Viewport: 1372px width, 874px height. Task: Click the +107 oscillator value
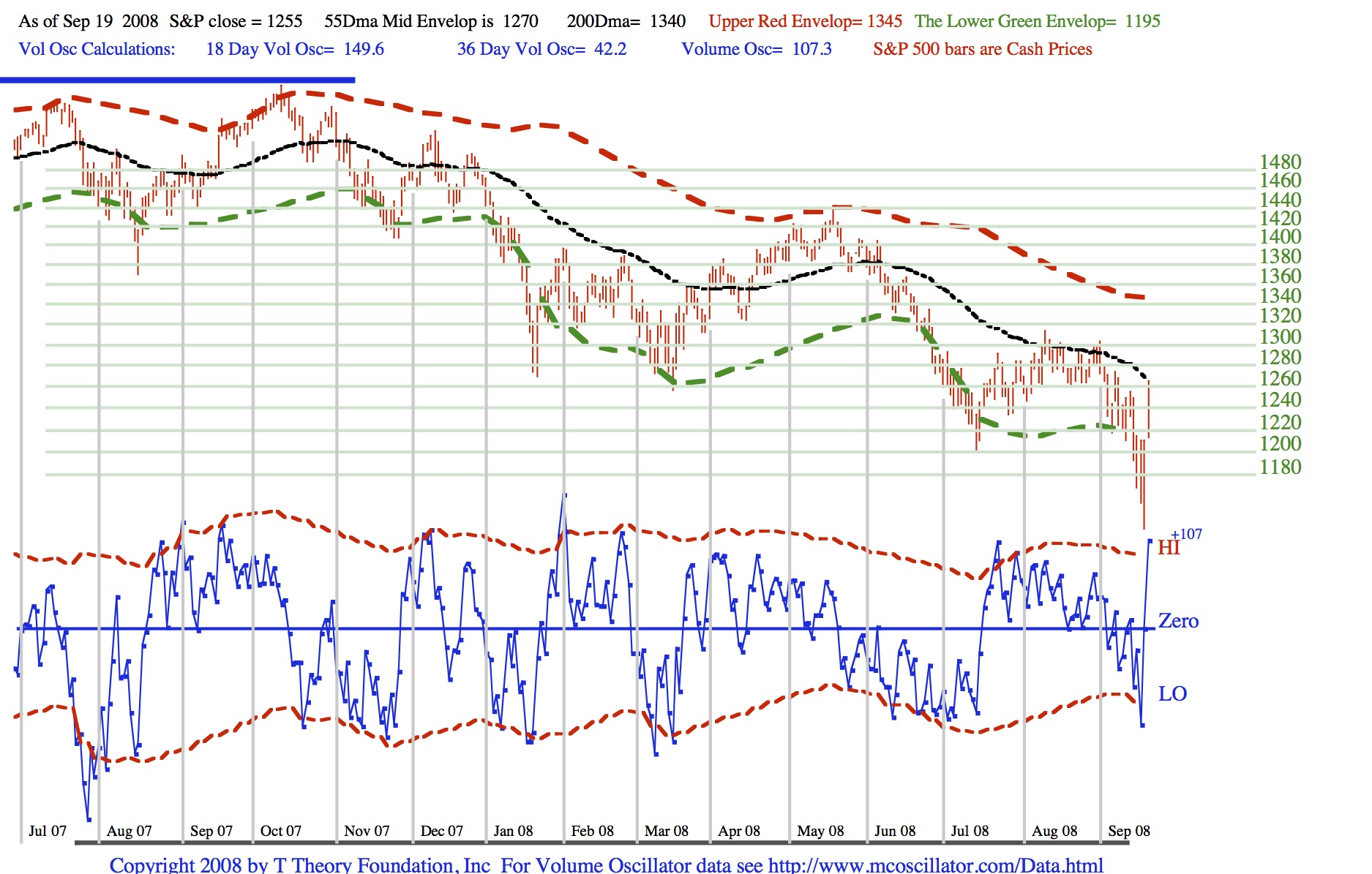pyautogui.click(x=1186, y=534)
